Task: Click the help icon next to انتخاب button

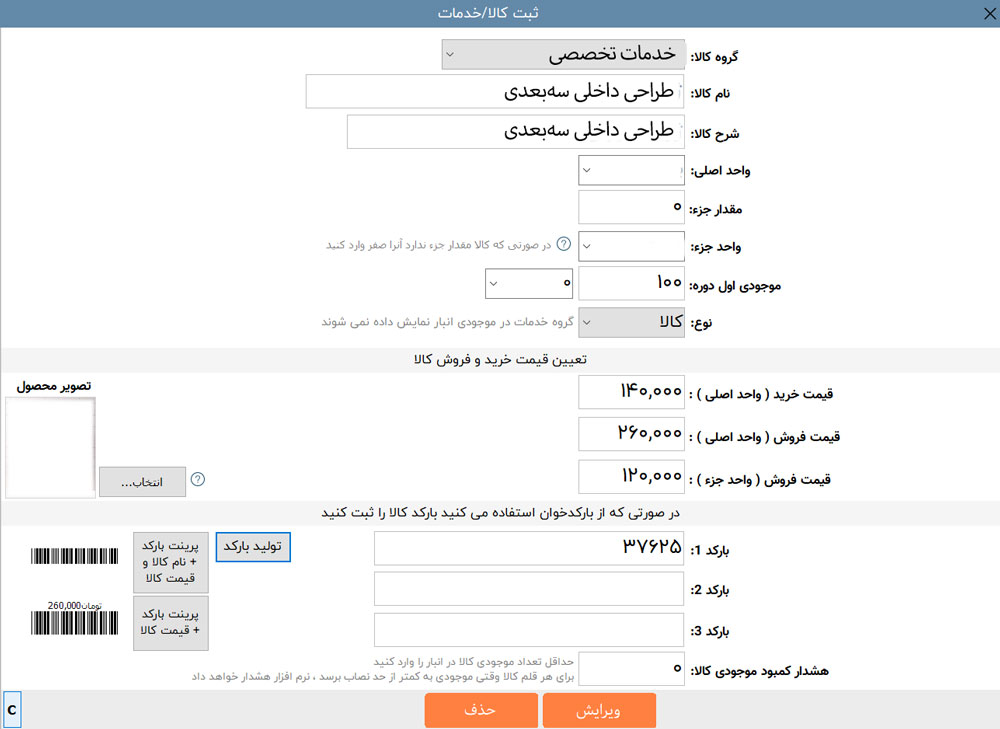Action: click(198, 480)
